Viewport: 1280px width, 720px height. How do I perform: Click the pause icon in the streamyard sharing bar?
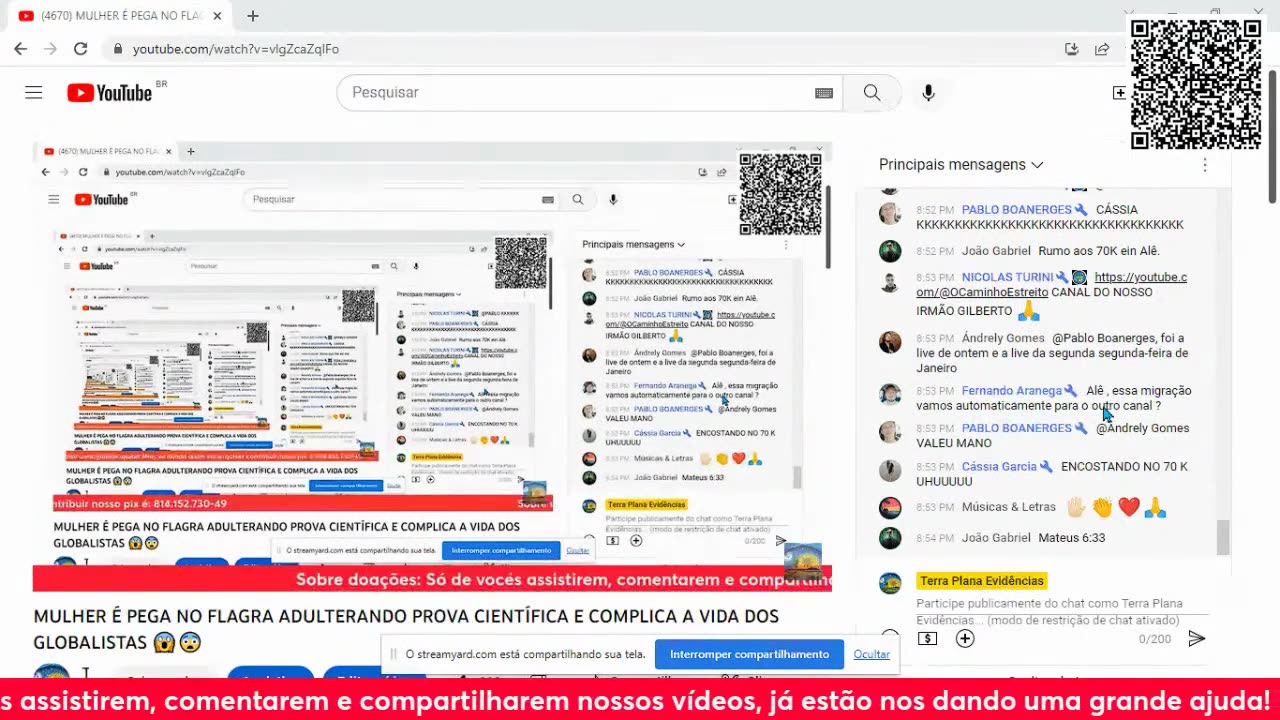click(x=392, y=654)
